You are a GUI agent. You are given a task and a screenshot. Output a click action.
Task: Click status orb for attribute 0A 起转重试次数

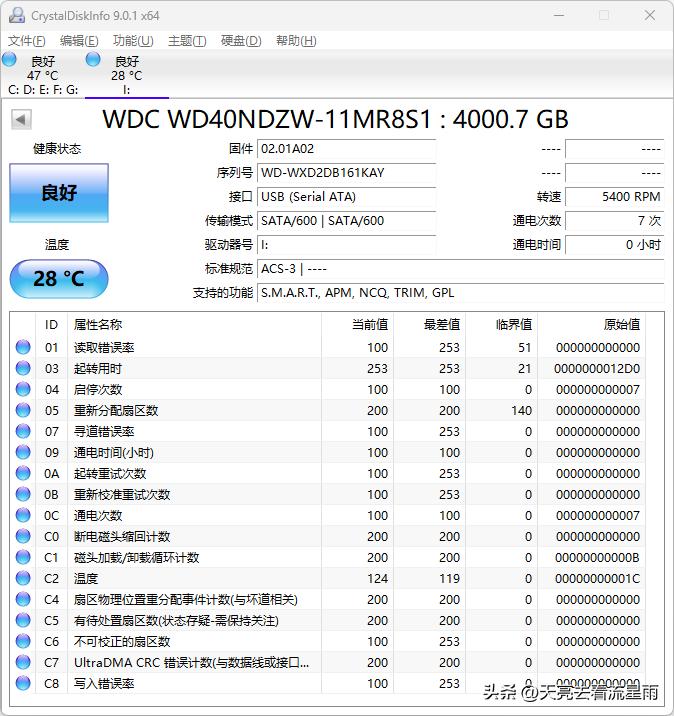(x=23, y=473)
